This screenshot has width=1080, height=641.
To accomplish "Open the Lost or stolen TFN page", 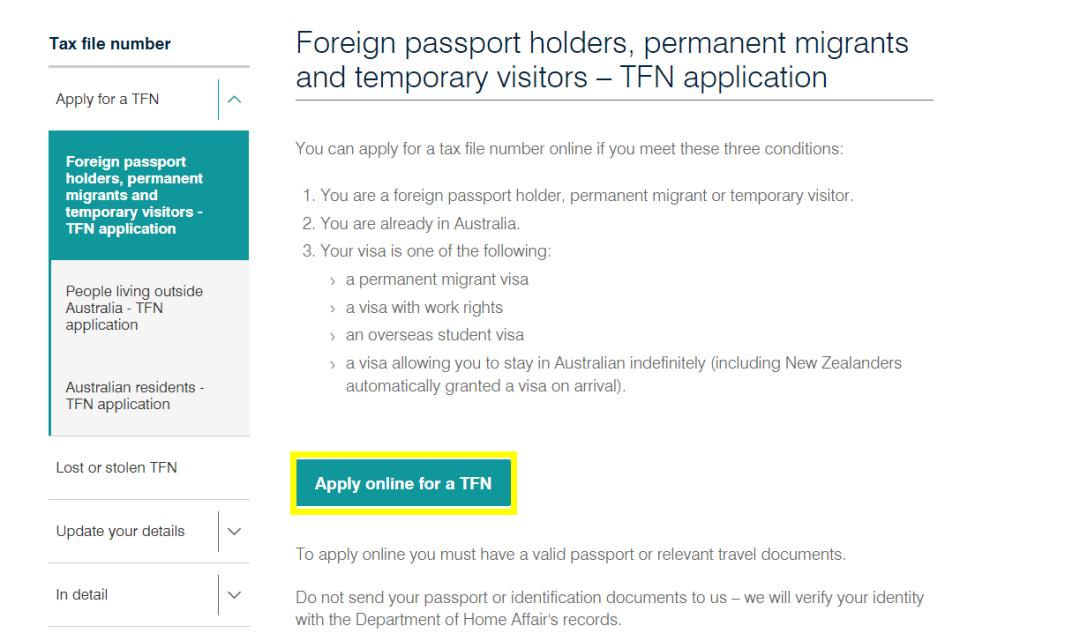I will 117,467.
